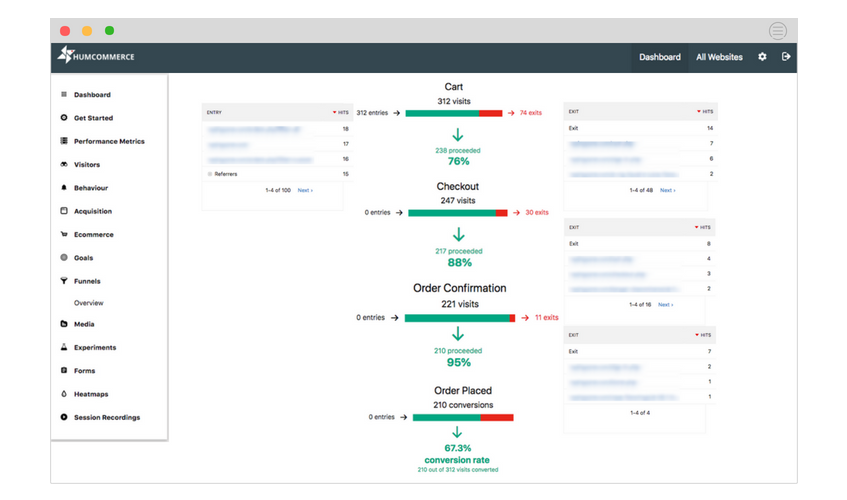847x500 pixels.
Task: Click '217 proceeded' text
Action: click(459, 251)
